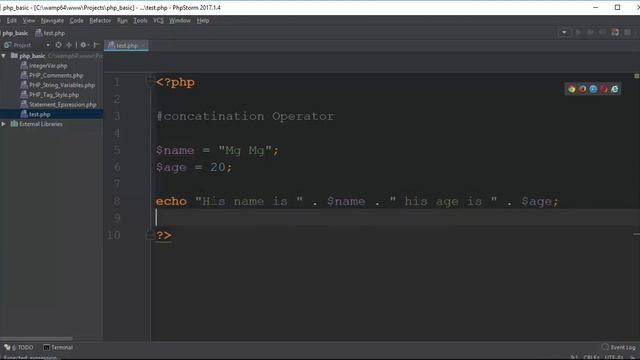
Task: Open in Opera browser icon
Action: 604,89
